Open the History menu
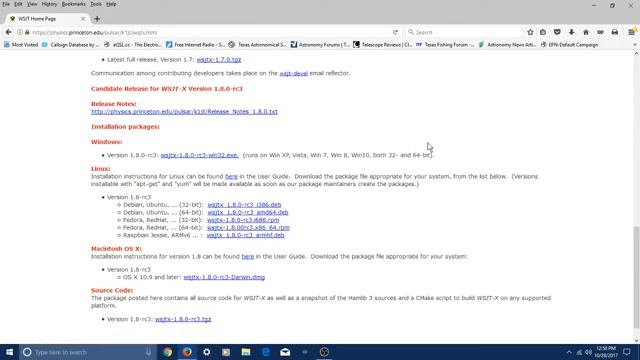The width and height of the screenshot is (640, 360). click(49, 4)
